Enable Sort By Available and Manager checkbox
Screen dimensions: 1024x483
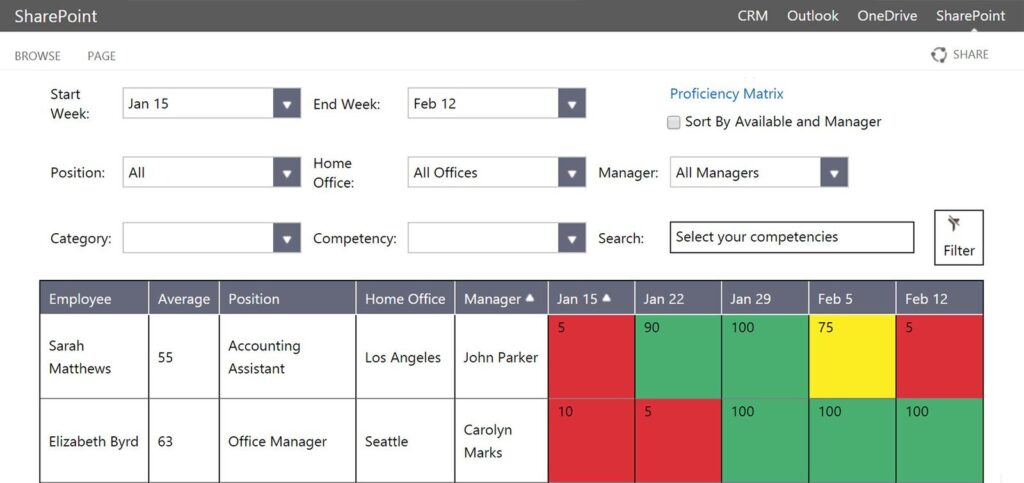674,122
